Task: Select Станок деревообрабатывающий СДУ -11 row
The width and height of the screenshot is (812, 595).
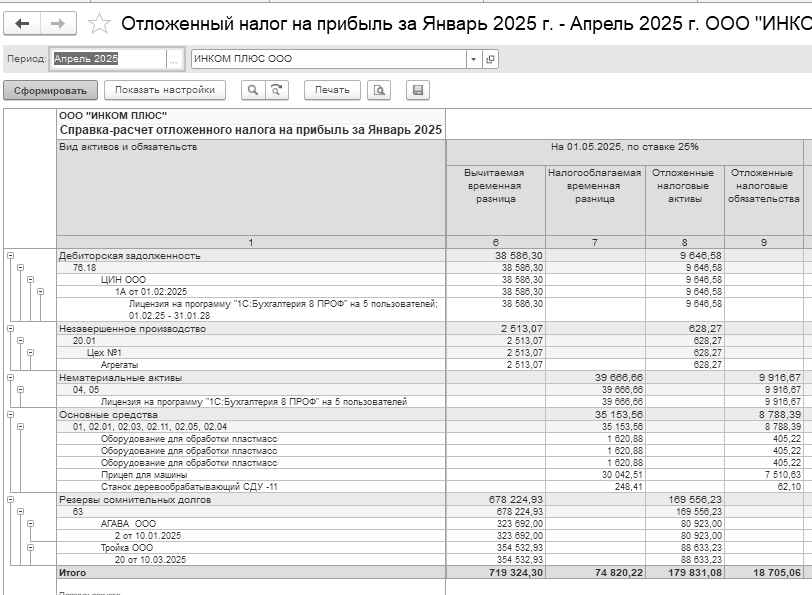Action: [x=251, y=487]
